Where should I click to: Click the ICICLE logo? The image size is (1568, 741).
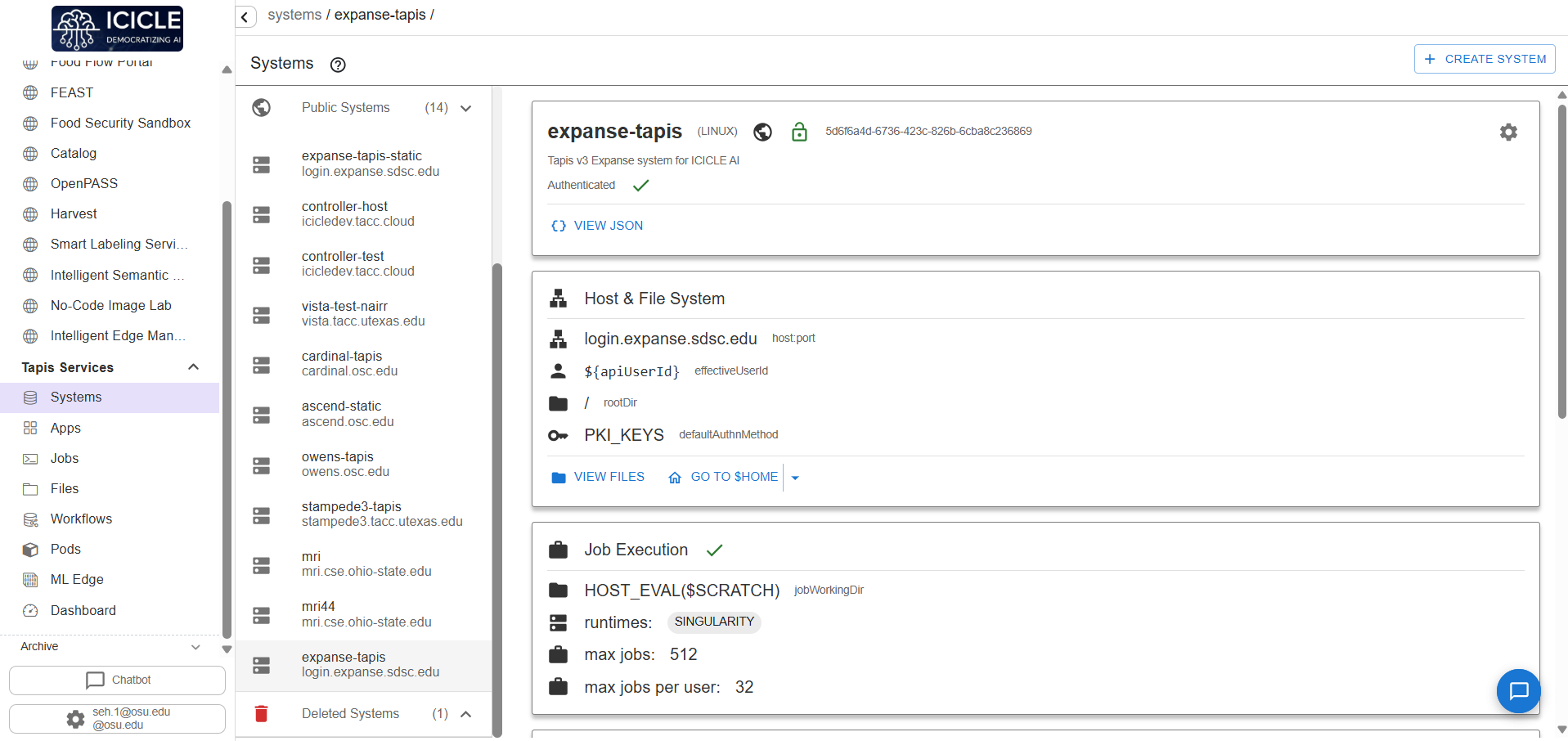pos(117,29)
